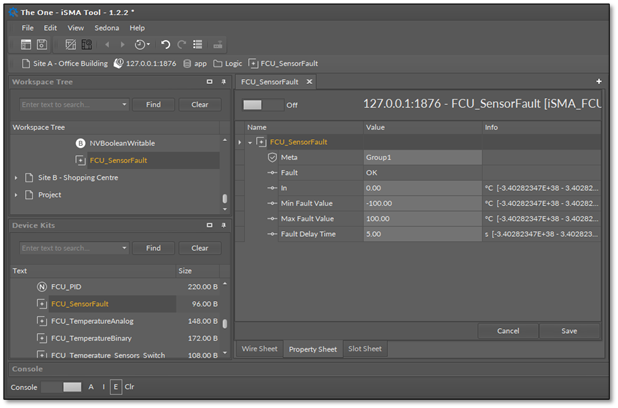
Task: Click the redo arrow in the toolbar
Action: click(x=181, y=45)
